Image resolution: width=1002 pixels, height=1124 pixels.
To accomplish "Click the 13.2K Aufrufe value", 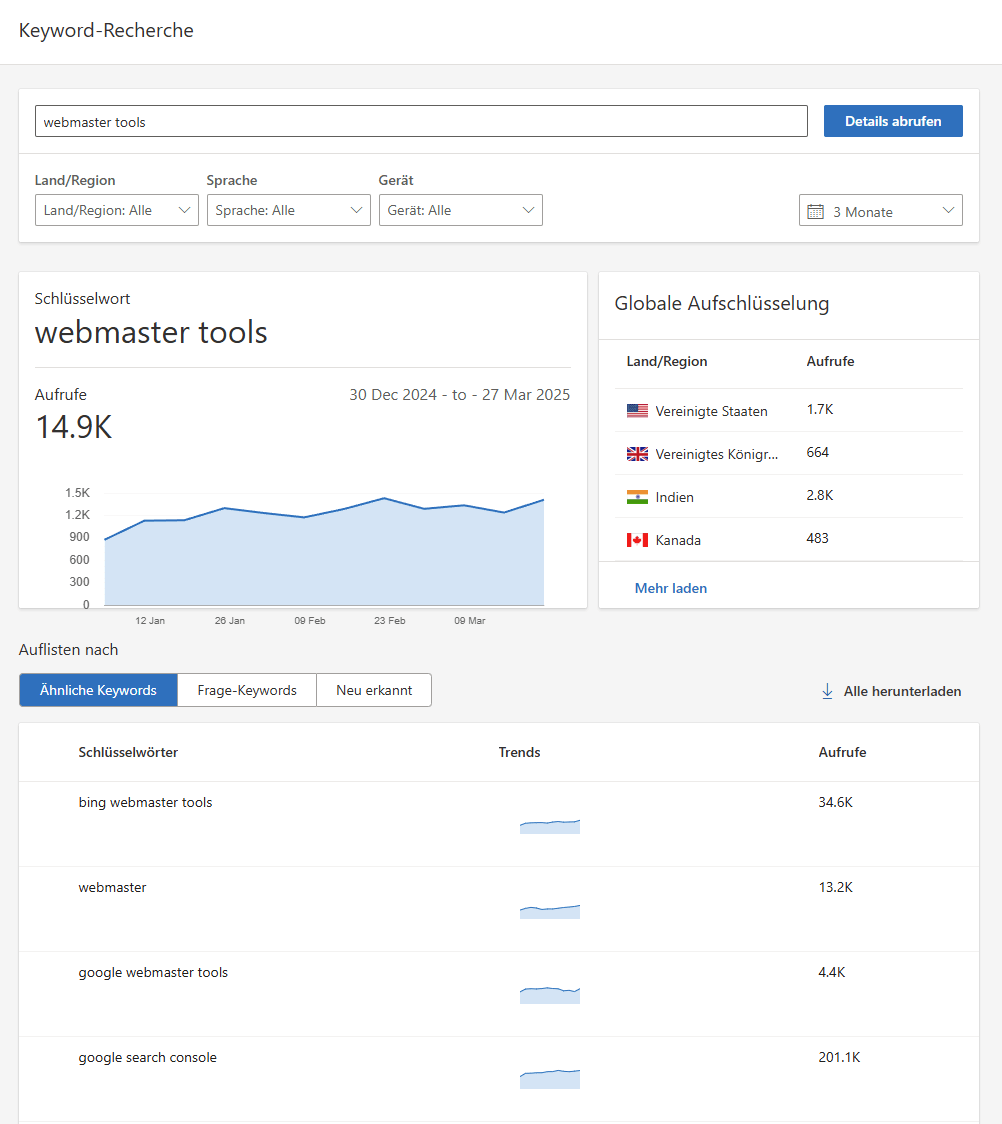I will [x=836, y=887].
